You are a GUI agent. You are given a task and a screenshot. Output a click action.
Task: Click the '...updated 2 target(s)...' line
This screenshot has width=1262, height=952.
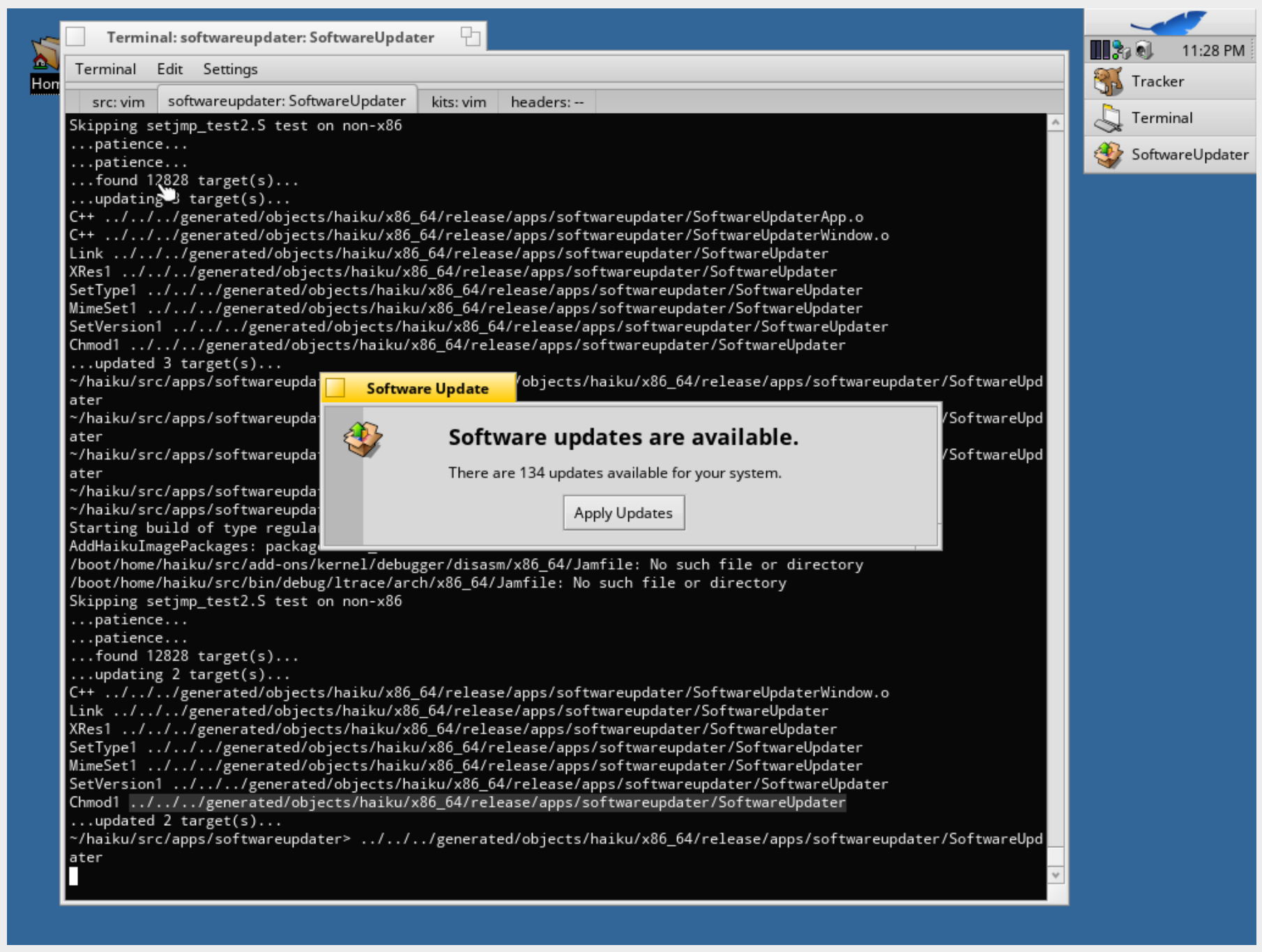coord(175,821)
